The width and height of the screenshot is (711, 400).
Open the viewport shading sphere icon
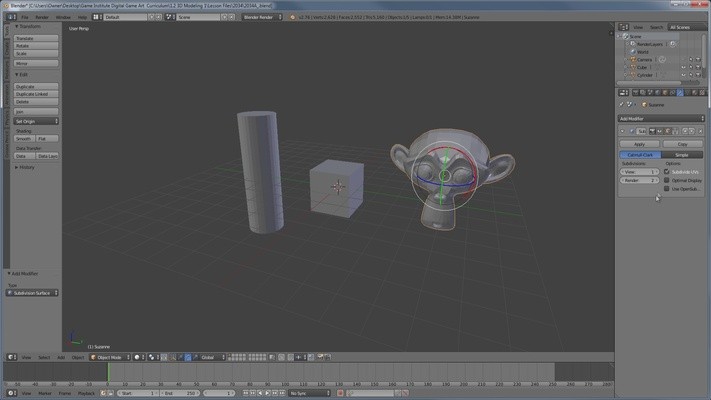click(138, 357)
